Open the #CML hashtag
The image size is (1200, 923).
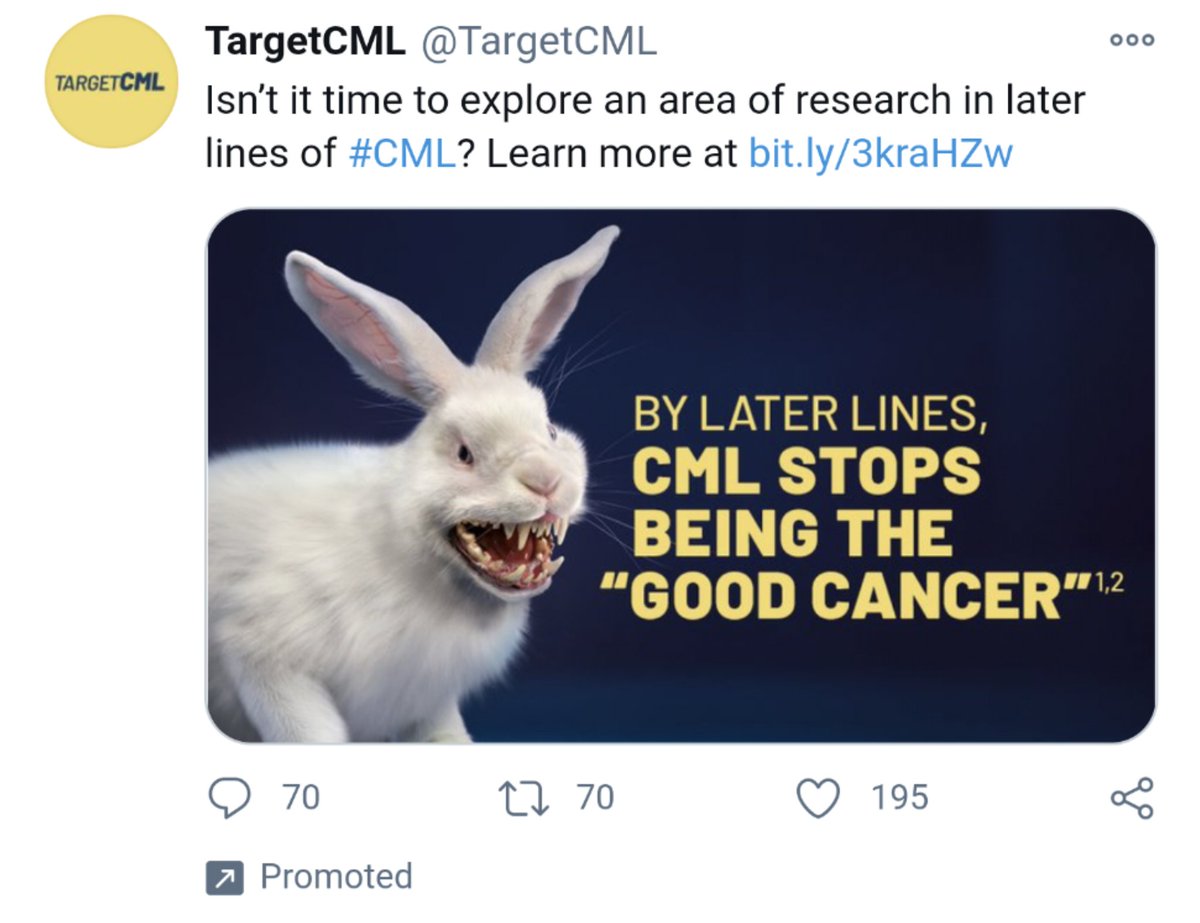click(x=402, y=154)
